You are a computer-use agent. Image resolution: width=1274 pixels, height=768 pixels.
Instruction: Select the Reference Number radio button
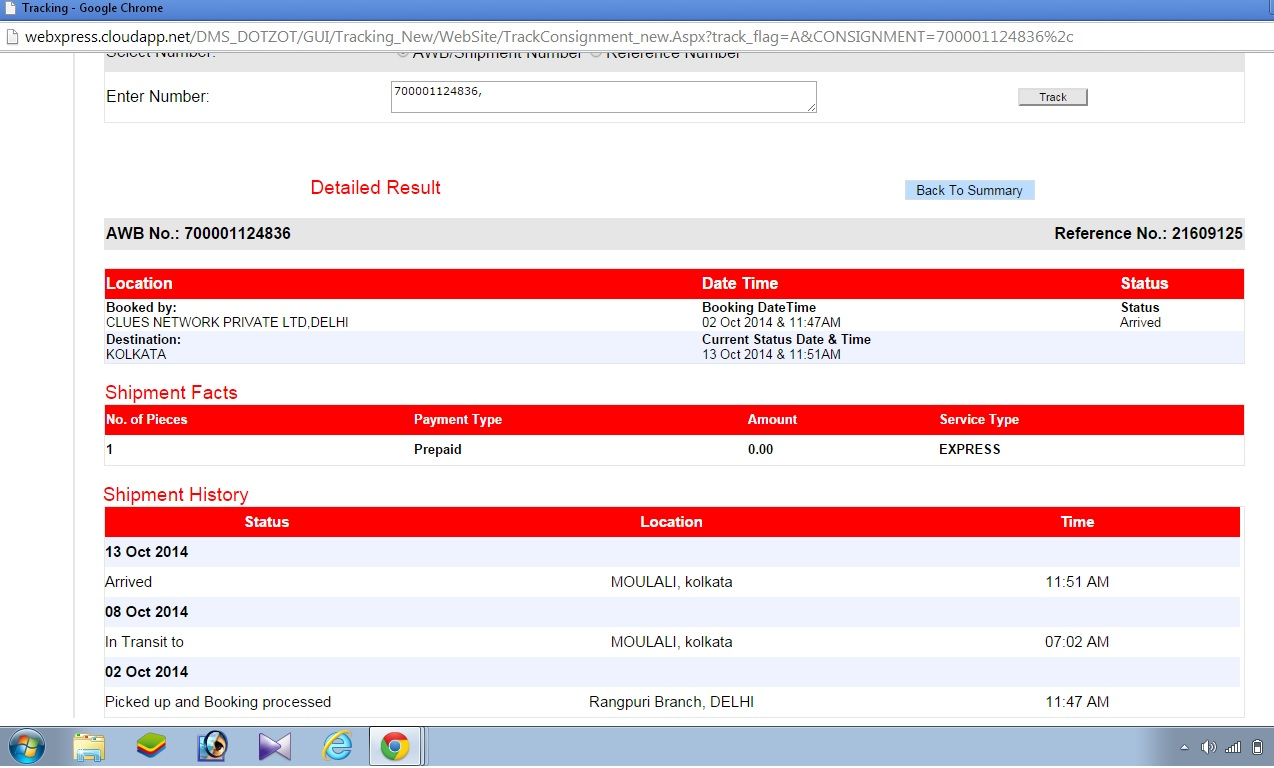596,53
